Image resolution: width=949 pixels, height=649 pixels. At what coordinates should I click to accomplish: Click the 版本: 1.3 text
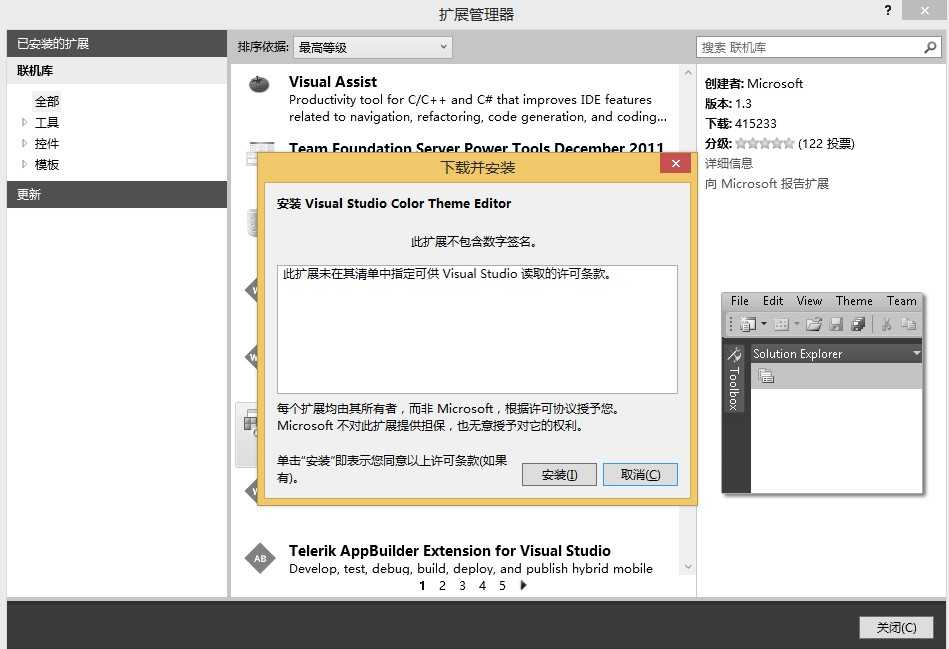(x=728, y=104)
